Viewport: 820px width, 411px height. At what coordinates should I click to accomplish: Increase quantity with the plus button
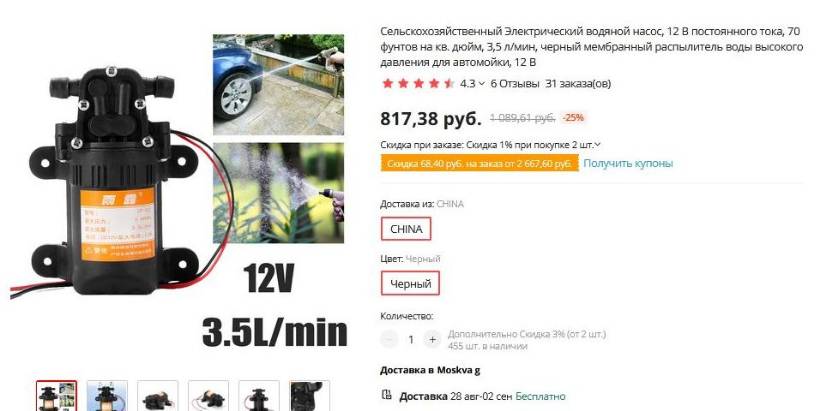tap(432, 340)
